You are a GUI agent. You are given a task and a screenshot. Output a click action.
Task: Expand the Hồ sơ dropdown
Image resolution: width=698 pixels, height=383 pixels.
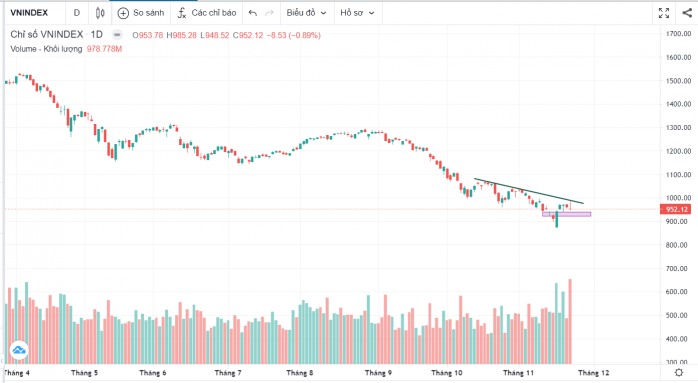point(357,13)
